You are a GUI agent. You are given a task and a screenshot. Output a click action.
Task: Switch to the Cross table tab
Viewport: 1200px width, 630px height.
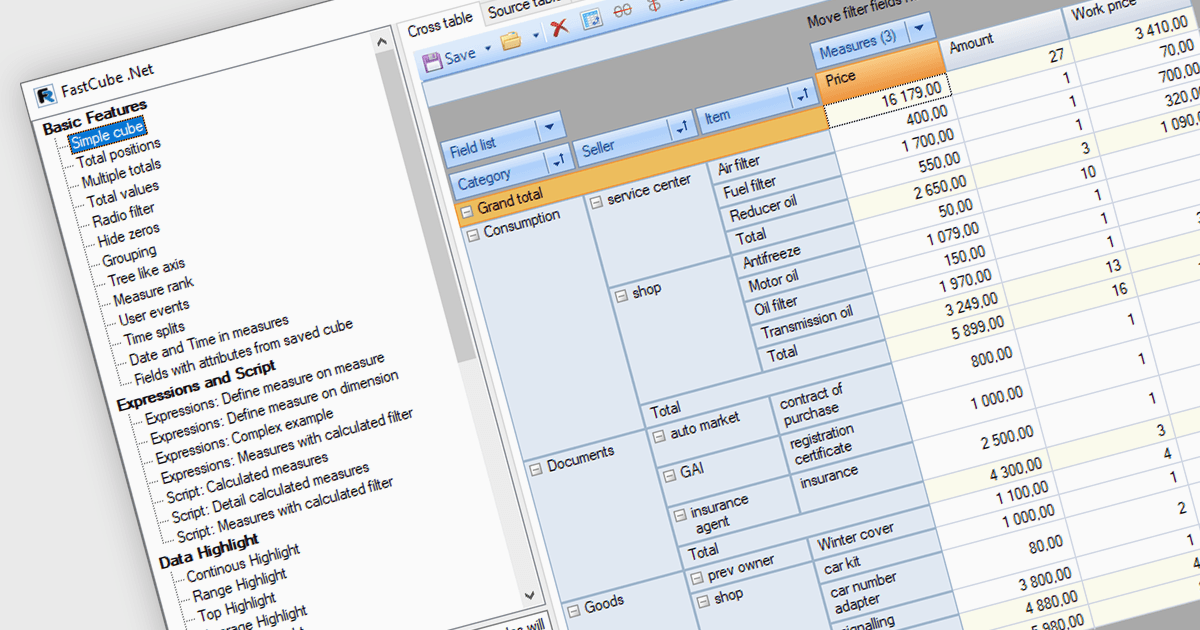[440, 27]
